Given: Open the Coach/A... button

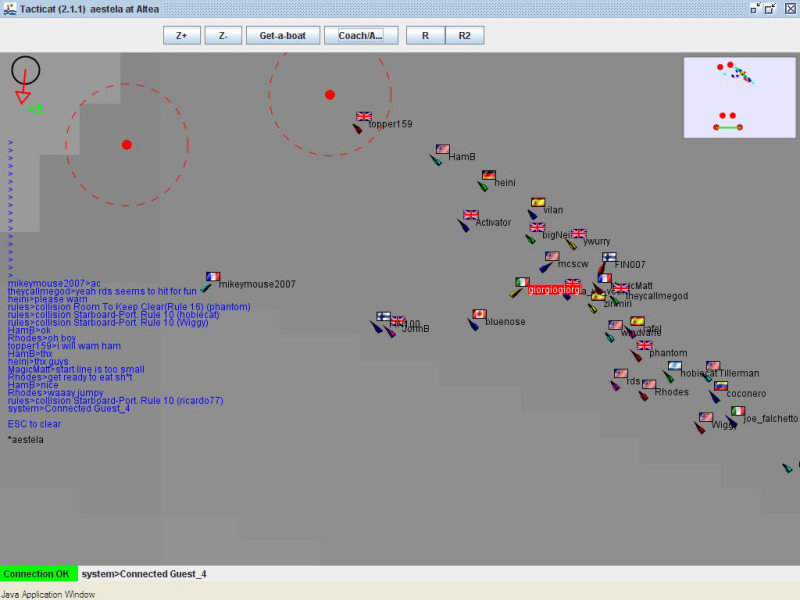Looking at the screenshot, I should tap(361, 35).
